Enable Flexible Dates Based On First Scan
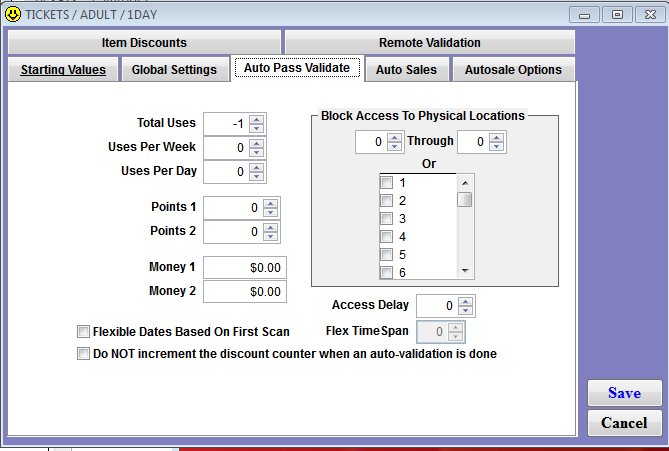The image size is (669, 451). click(83, 332)
